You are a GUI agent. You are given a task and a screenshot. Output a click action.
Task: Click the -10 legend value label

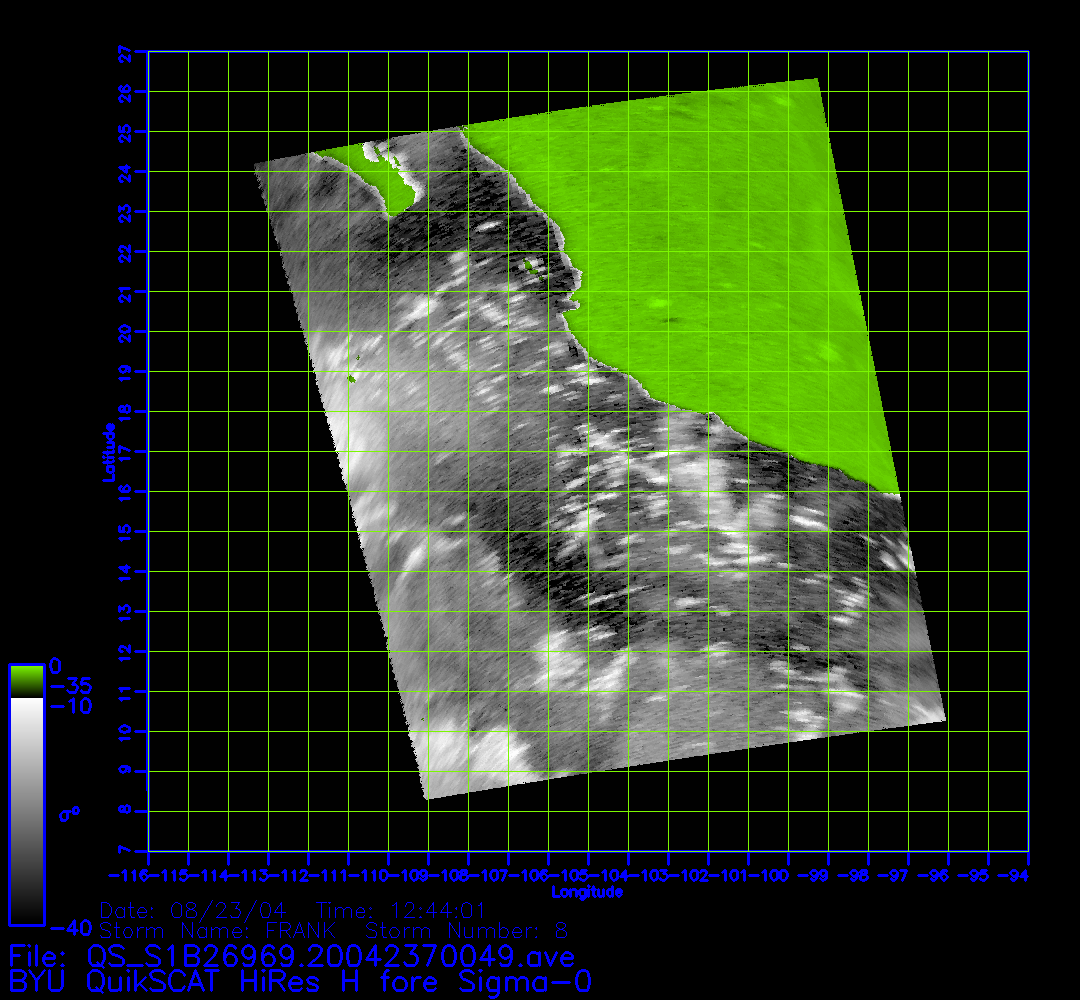(69, 706)
